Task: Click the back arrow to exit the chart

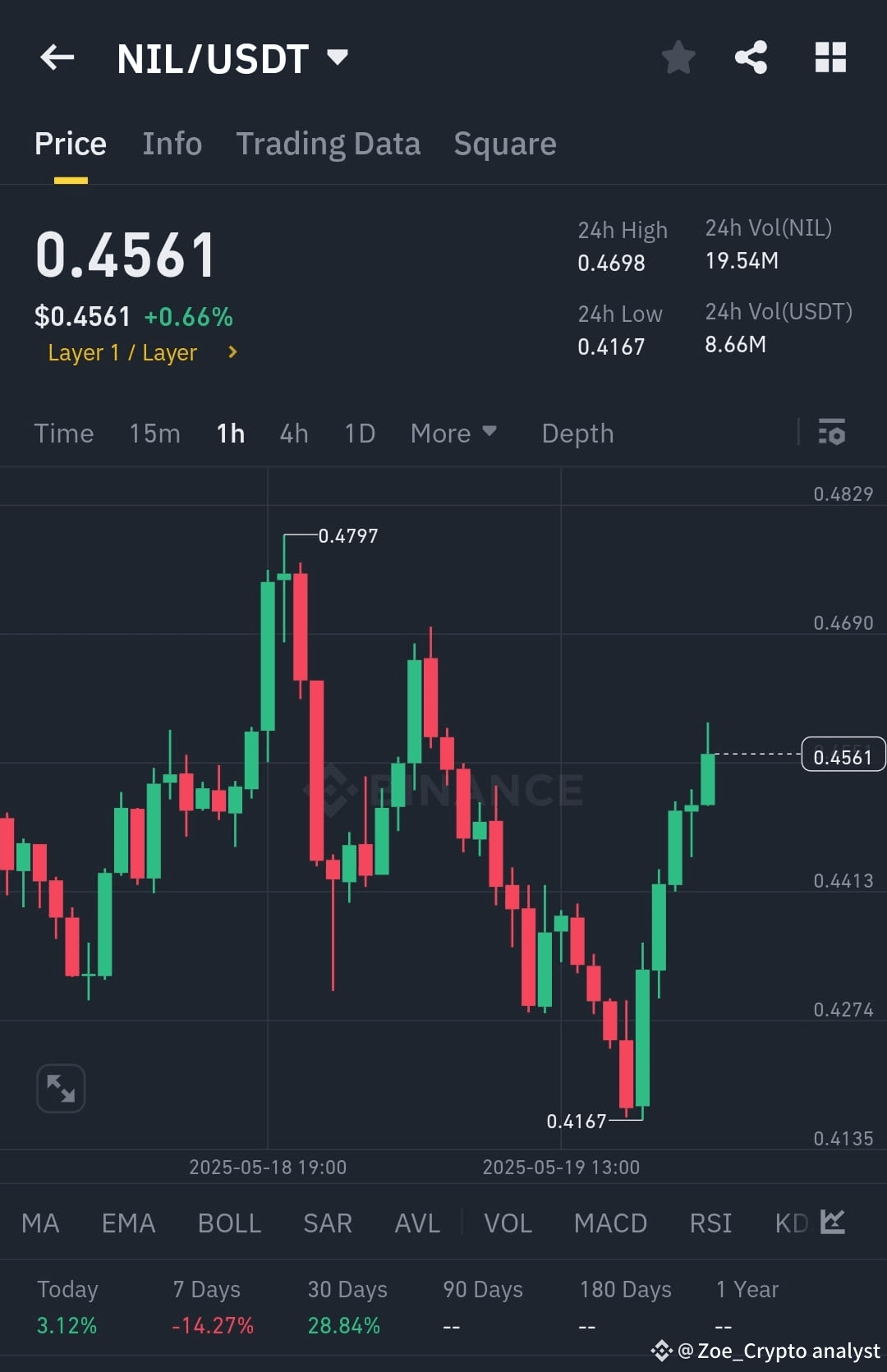Action: 56,57
